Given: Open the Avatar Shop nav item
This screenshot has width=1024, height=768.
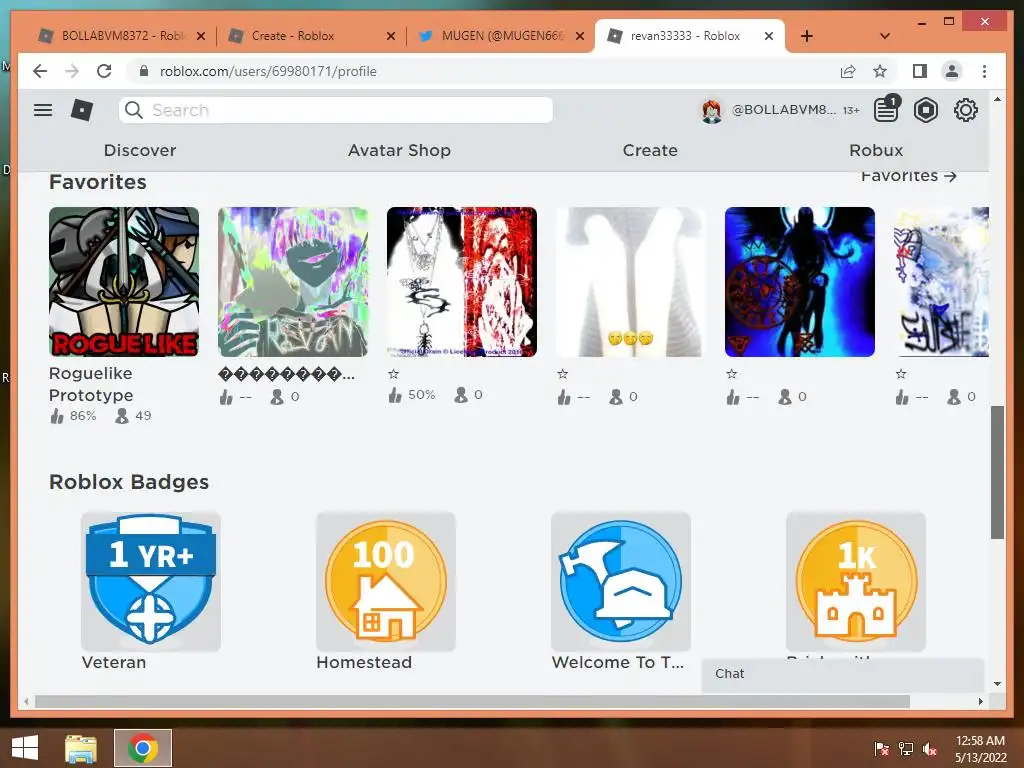Looking at the screenshot, I should tap(399, 150).
